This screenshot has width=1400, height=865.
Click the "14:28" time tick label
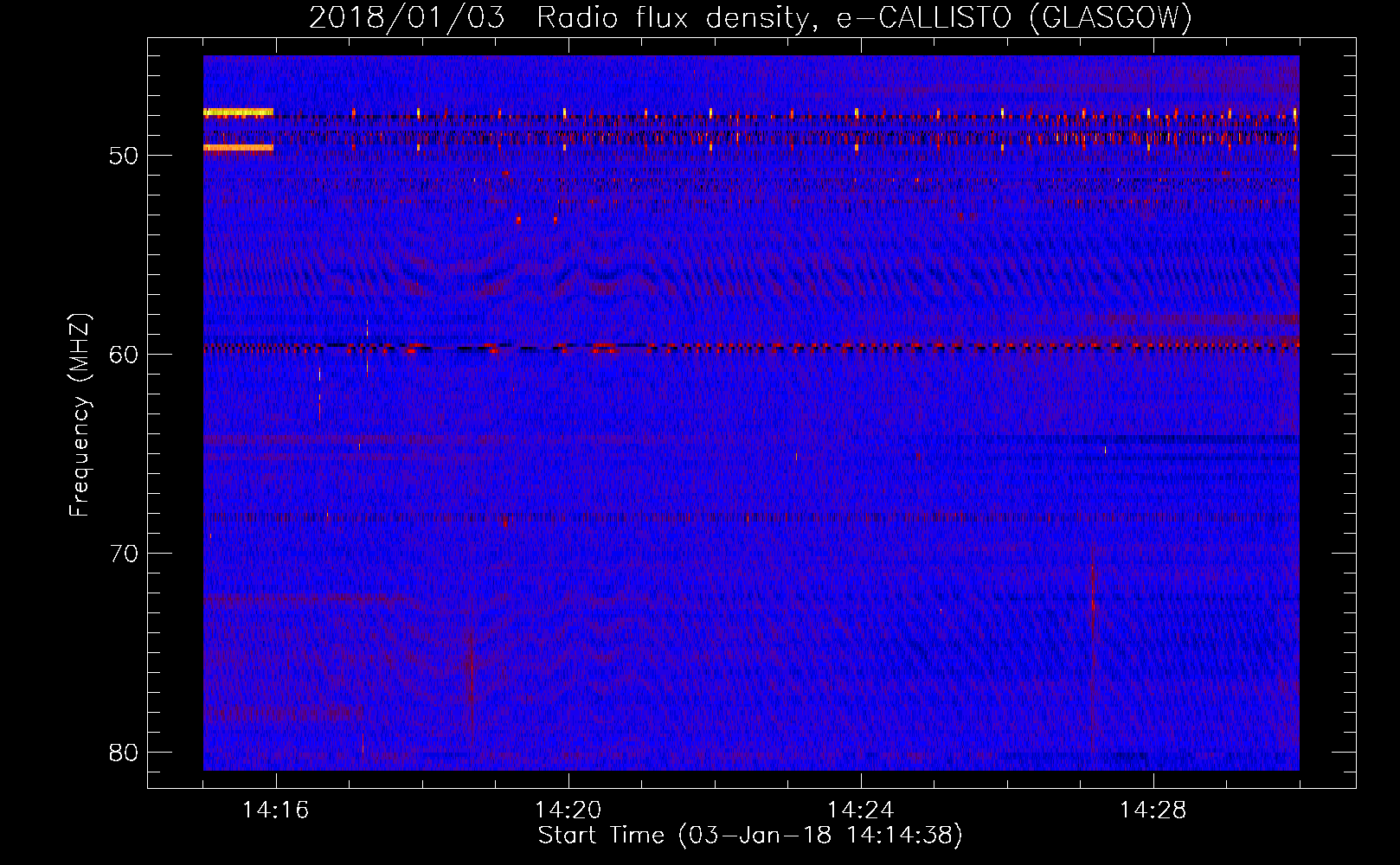coord(1153,811)
